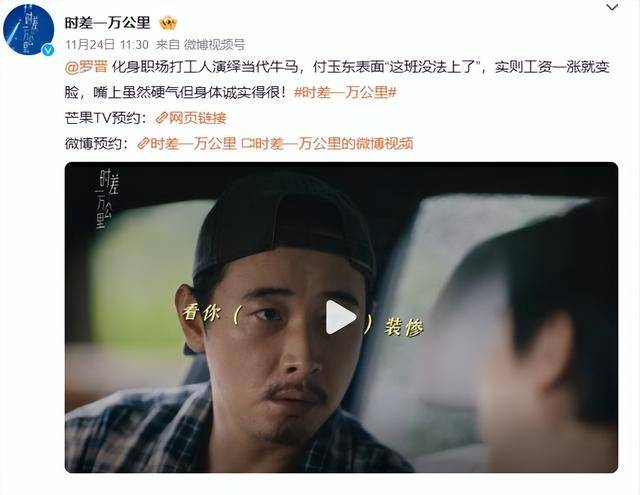Play the video with center play button
The image size is (640, 495).
340,317
